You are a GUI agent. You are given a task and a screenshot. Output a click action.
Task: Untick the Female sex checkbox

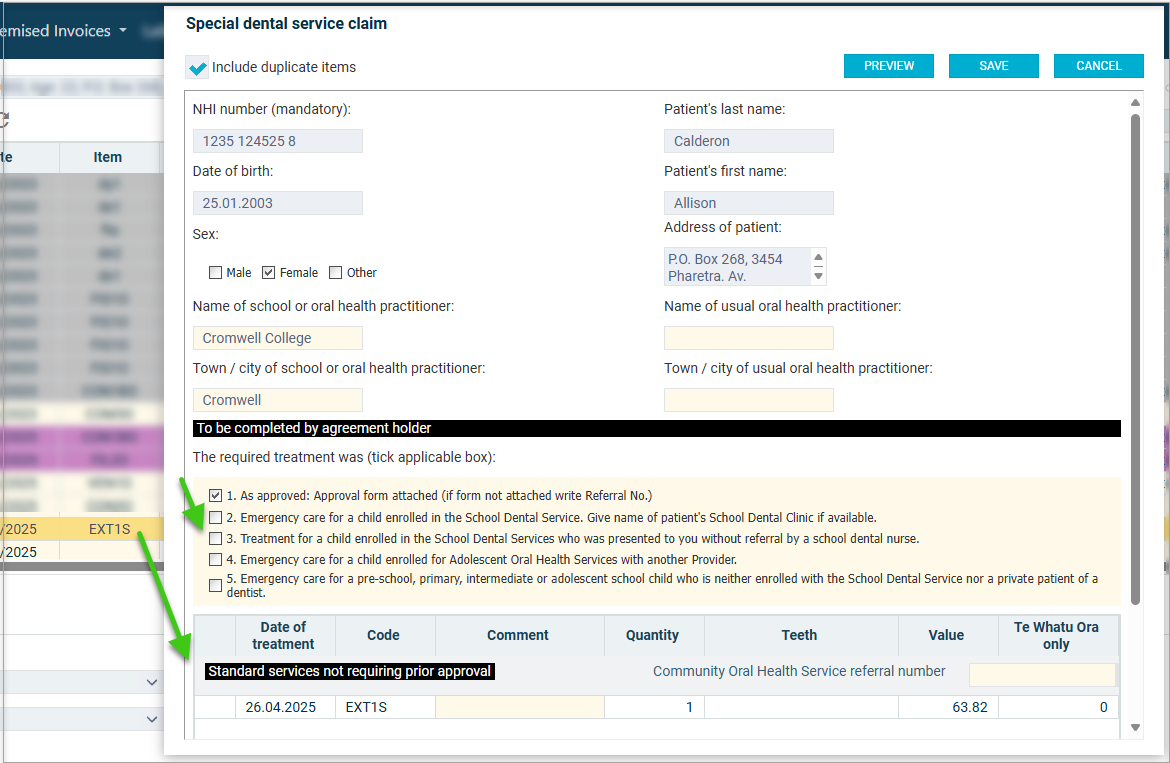pyautogui.click(x=269, y=272)
